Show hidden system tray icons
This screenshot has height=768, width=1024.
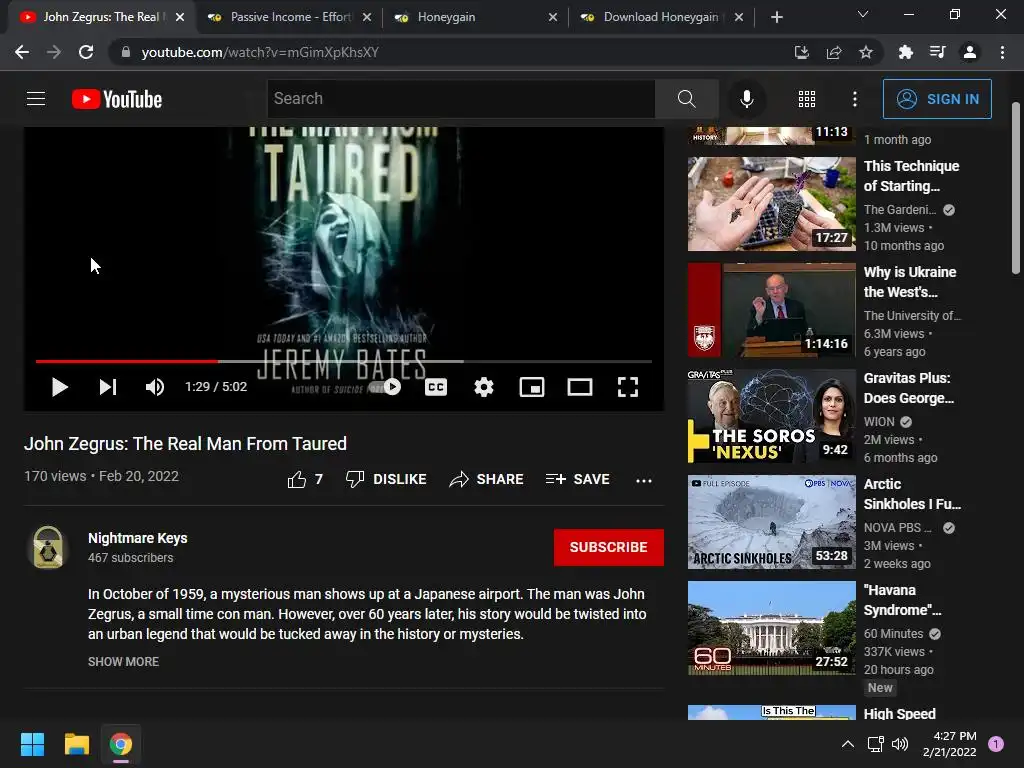[x=848, y=744]
